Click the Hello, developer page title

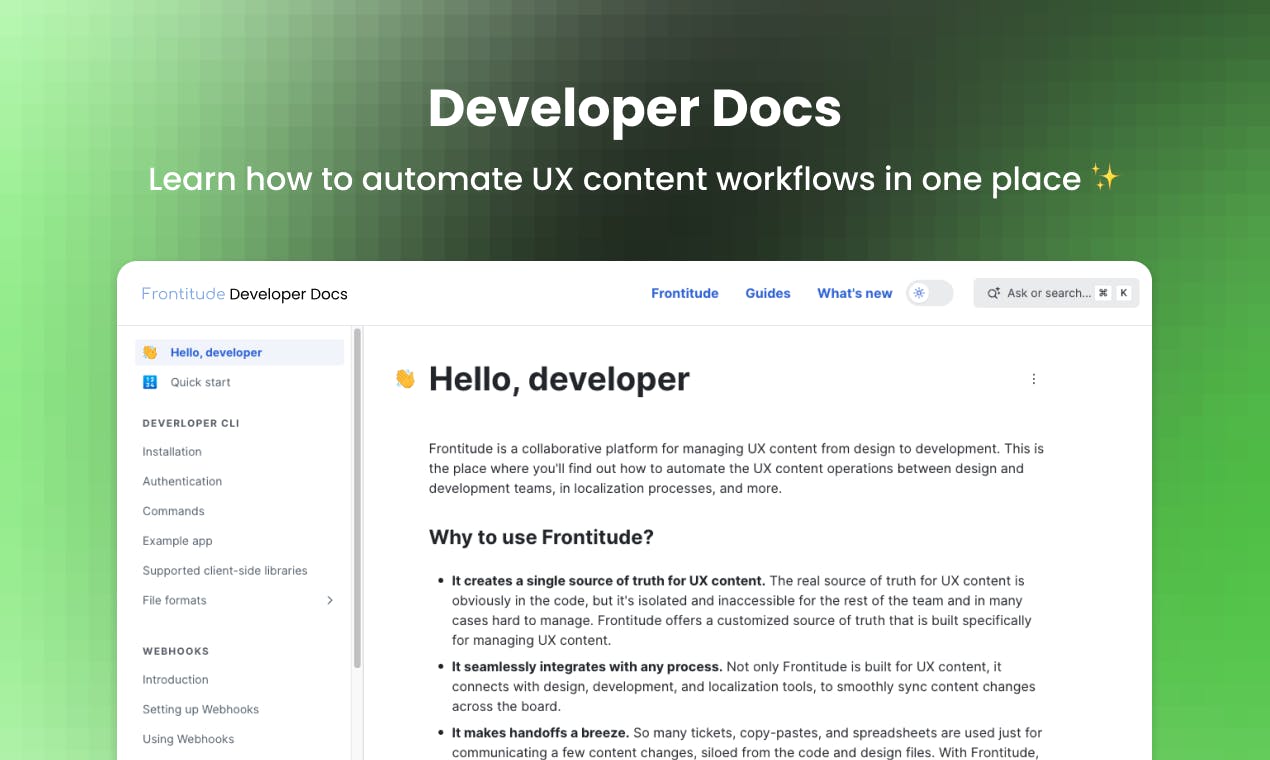(559, 379)
